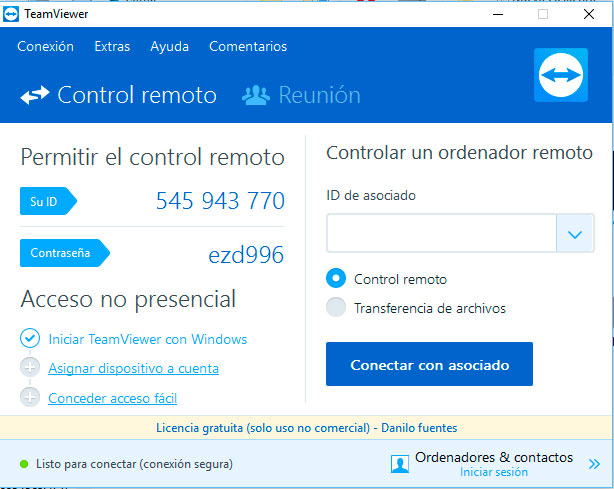
Task: Select the Transferencia de archivos radio option
Action: pyautogui.click(x=336, y=307)
